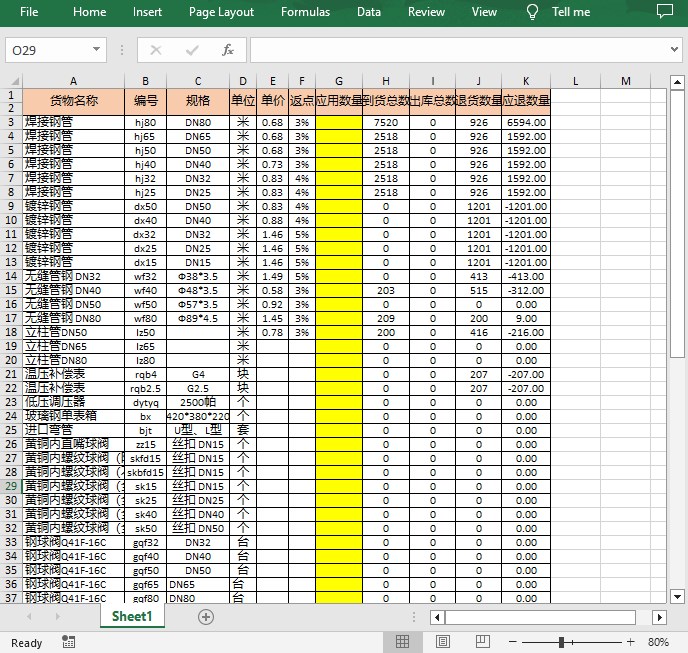Click the vertical scrollbar down arrow
The width and height of the screenshot is (688, 653).
tap(677, 596)
